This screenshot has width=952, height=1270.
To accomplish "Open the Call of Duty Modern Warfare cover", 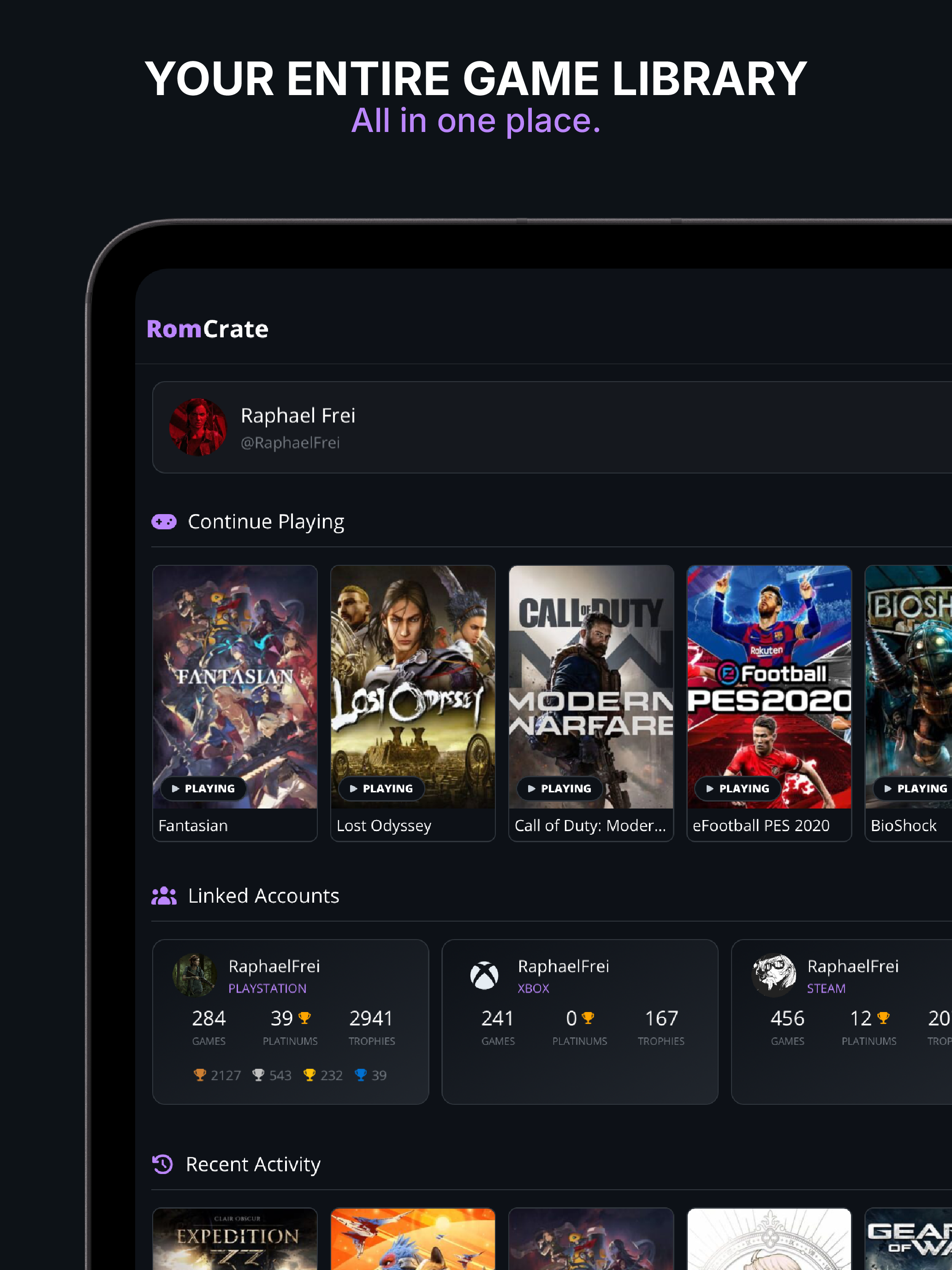I will (591, 687).
